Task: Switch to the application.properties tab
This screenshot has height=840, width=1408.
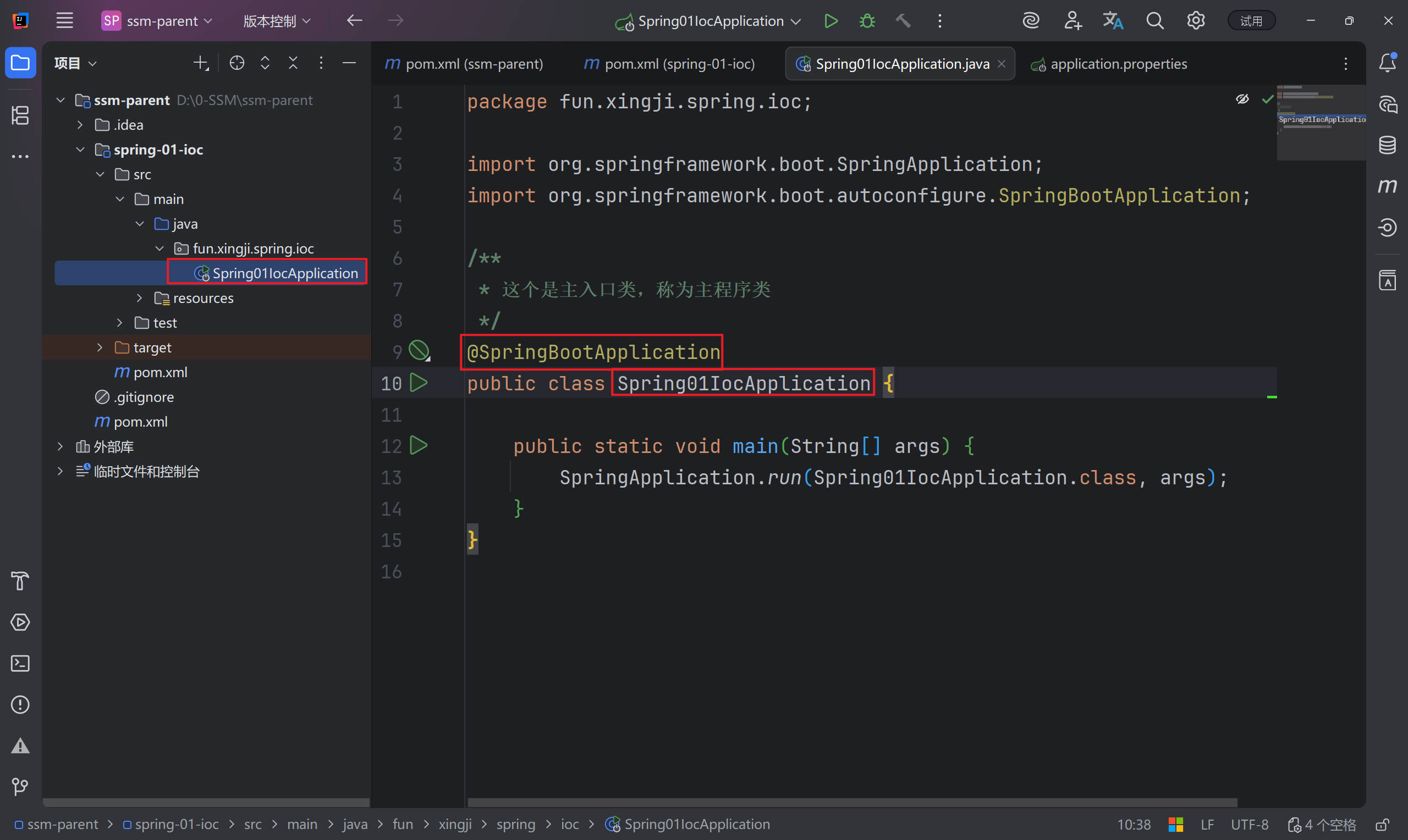Action: pos(1118,64)
